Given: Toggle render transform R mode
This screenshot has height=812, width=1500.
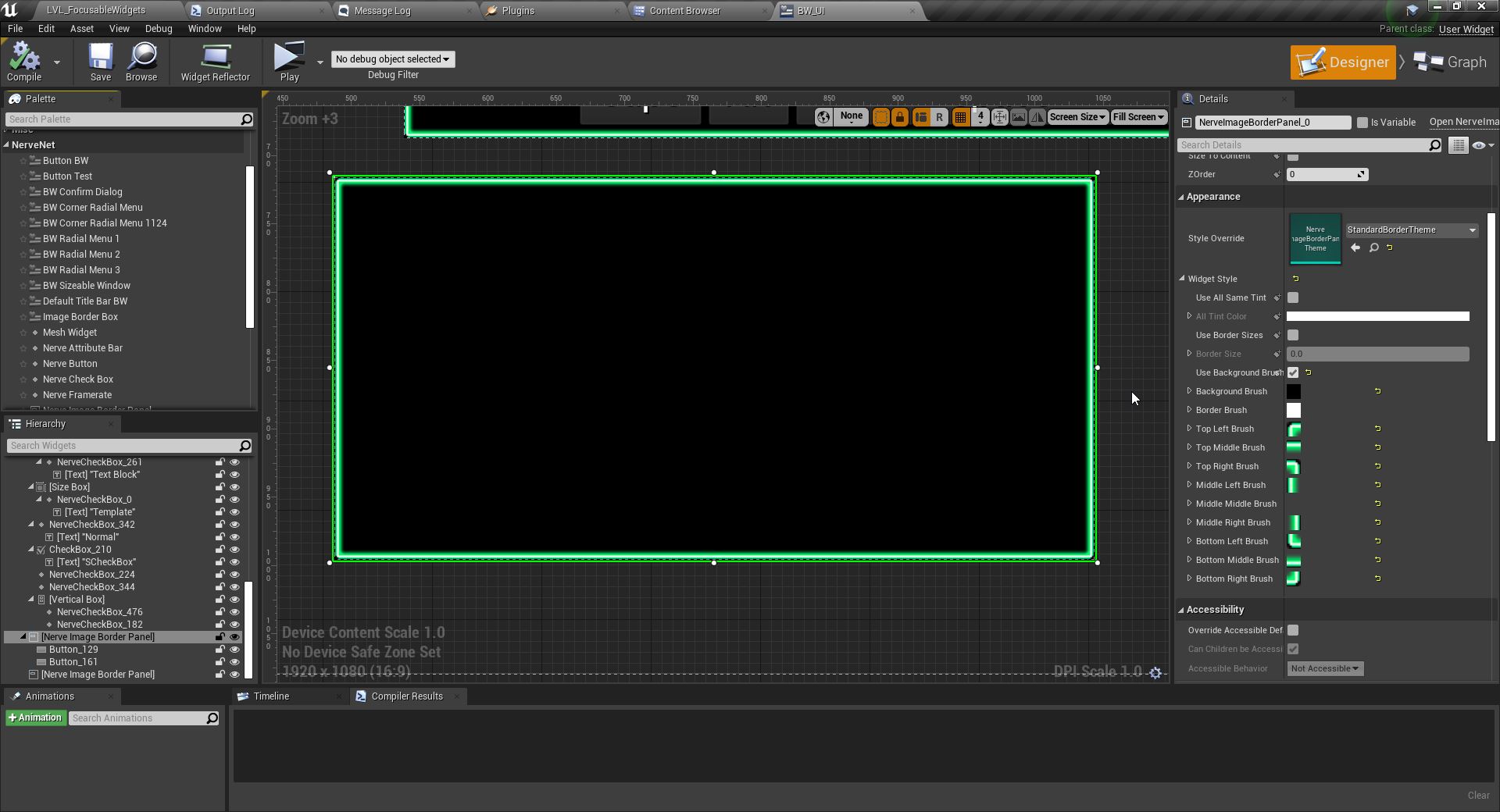Looking at the screenshot, I should click(x=939, y=117).
